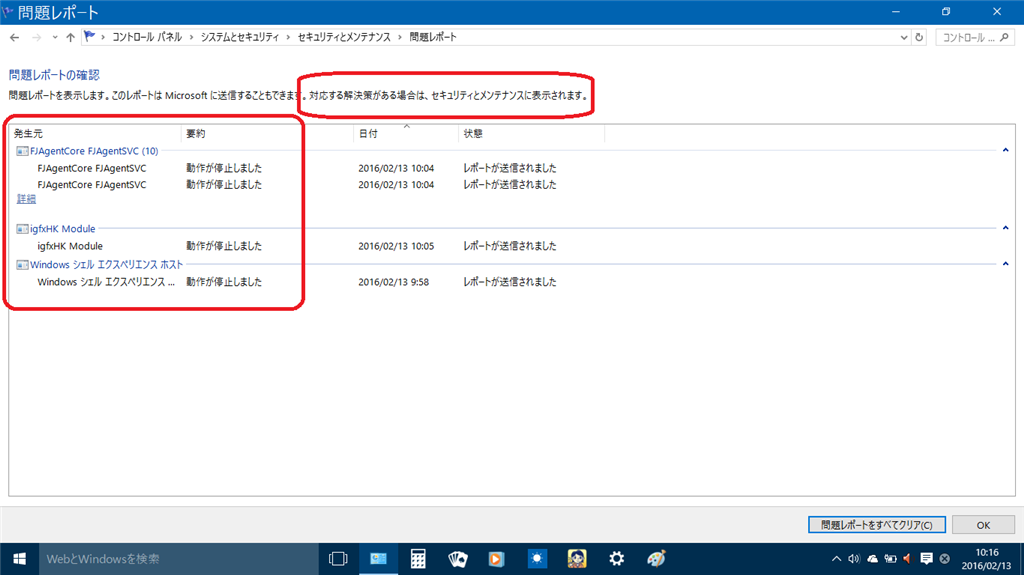Restore the 問題レポート window size
This screenshot has height=575, width=1024.
tap(946, 12)
